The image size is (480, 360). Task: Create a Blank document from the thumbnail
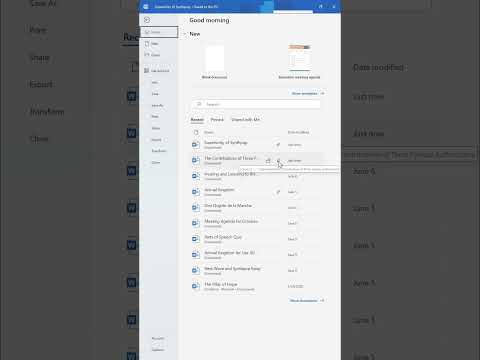(214, 58)
